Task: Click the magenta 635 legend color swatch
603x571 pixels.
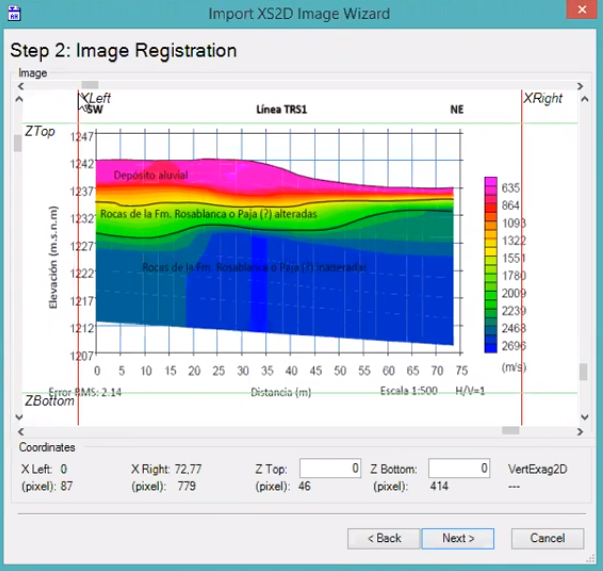Action: pos(491,185)
